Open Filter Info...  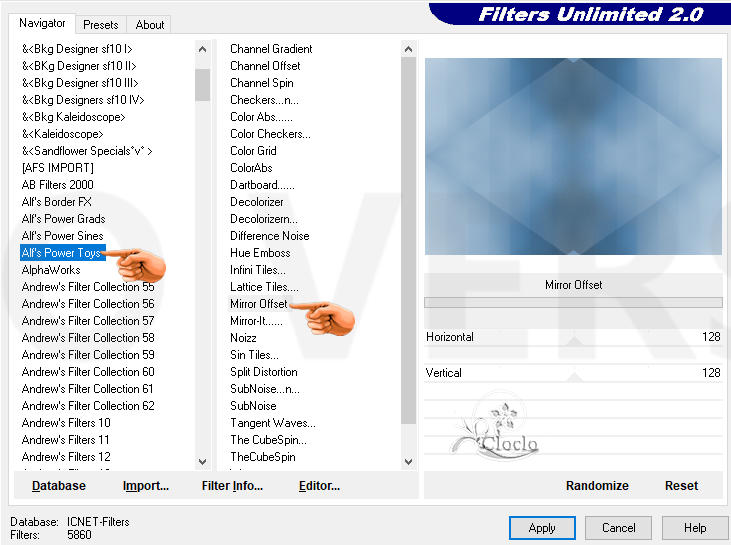coord(232,486)
